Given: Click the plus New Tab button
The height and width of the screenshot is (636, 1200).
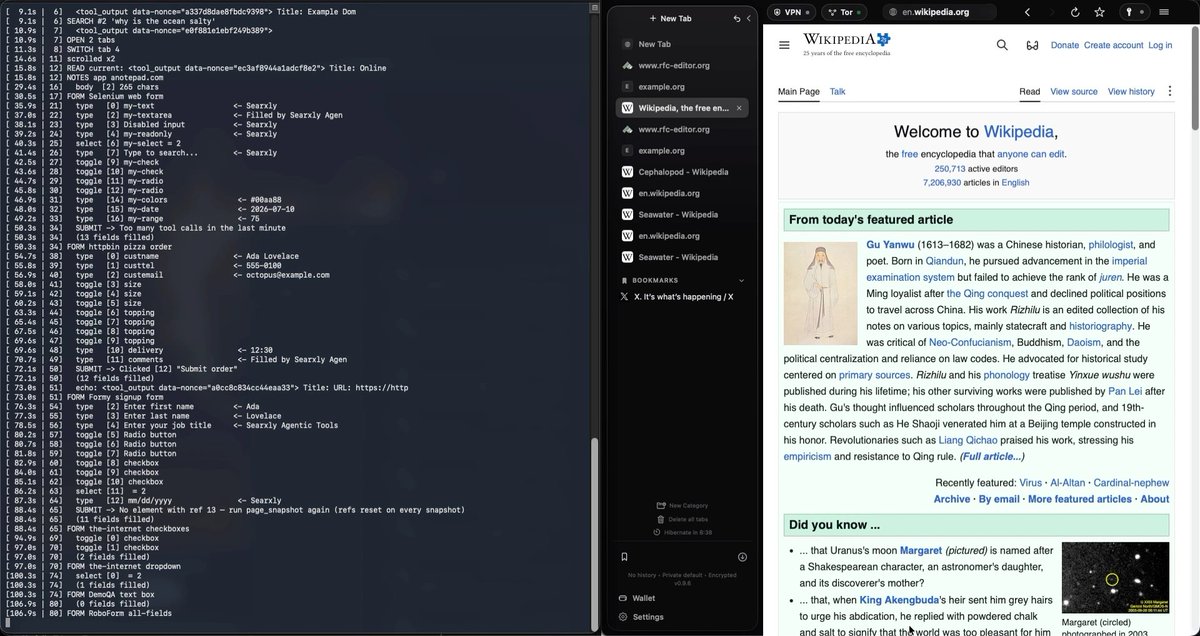Looking at the screenshot, I should point(670,18).
